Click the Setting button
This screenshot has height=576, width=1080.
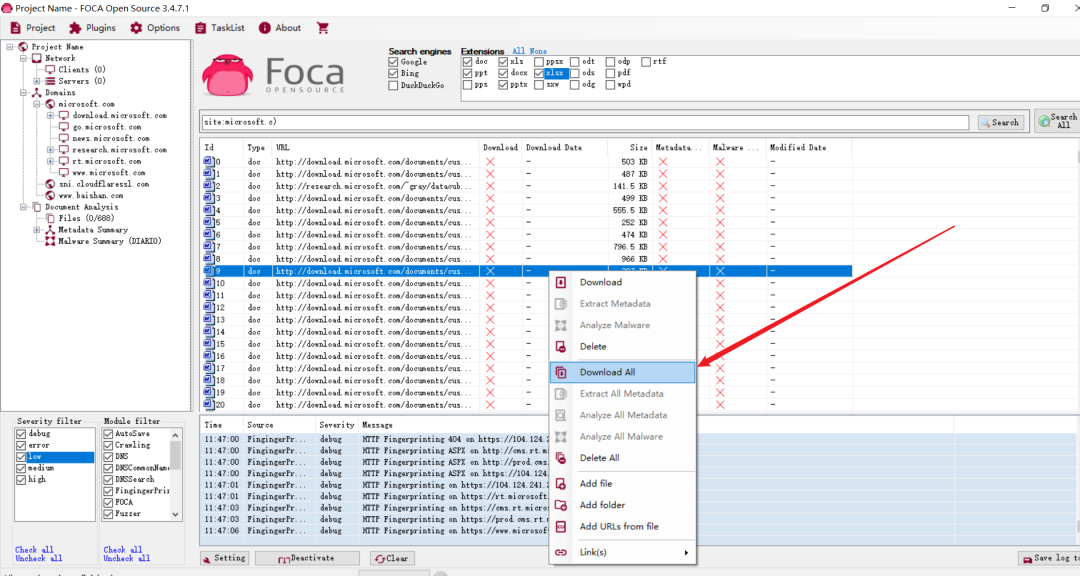[x=224, y=558]
